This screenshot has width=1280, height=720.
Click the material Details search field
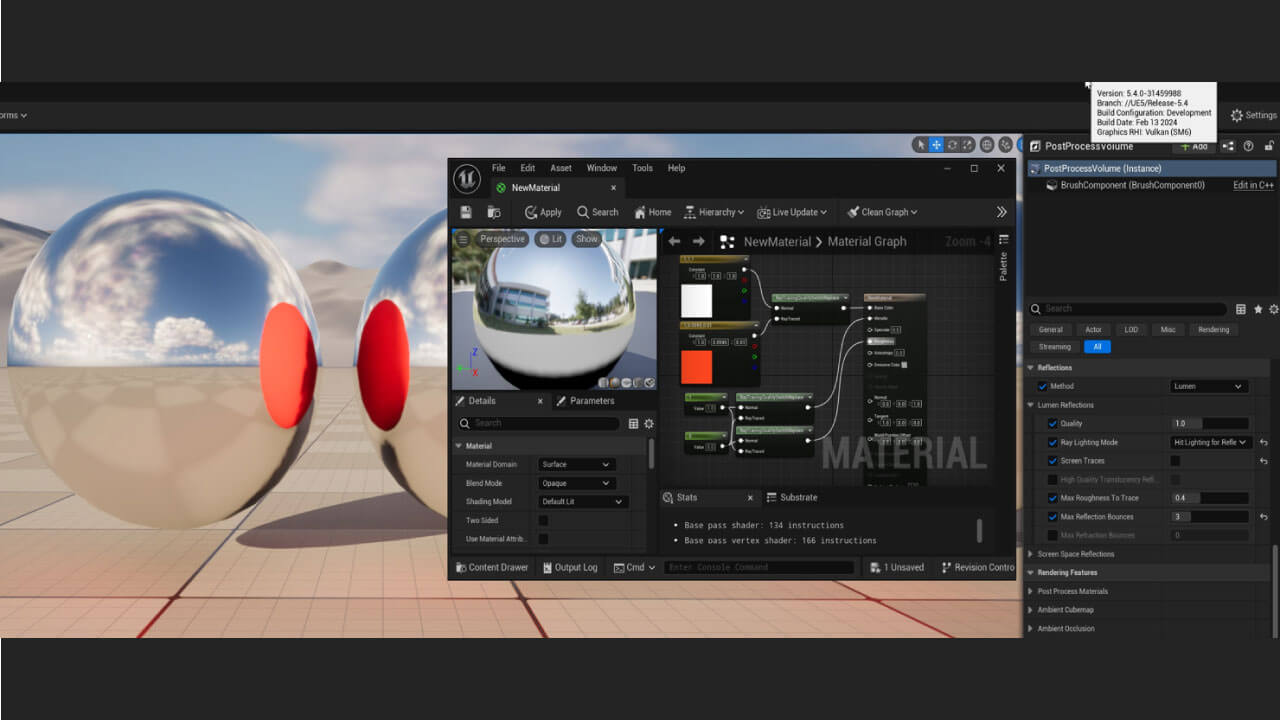tap(540, 423)
